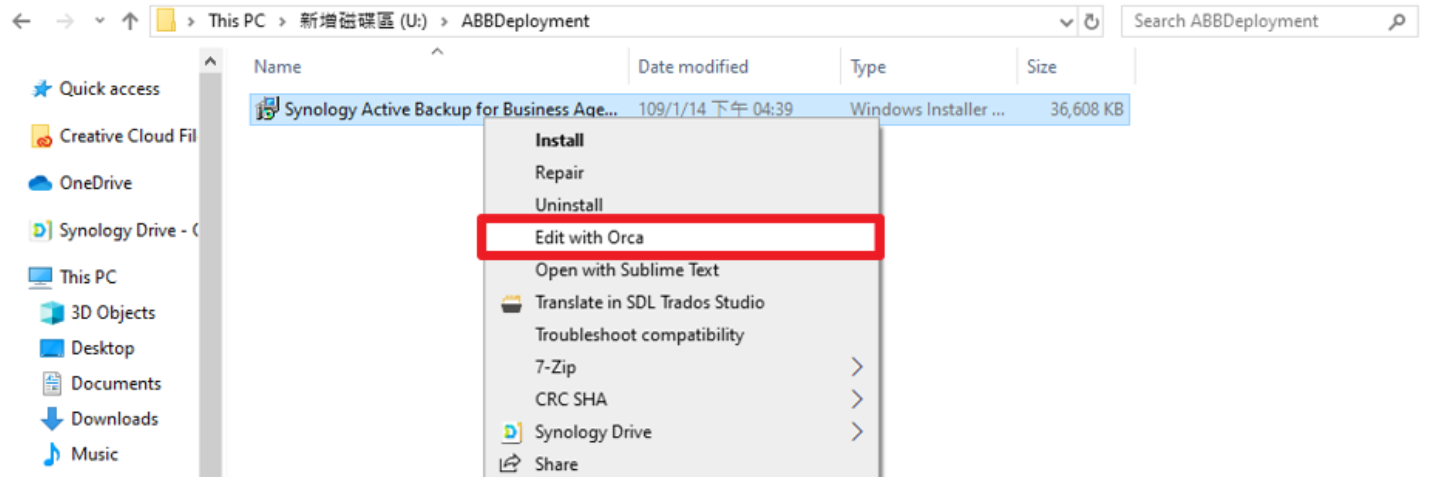Screen dimensions: 1429x477
Task: Open the OneDrive cloud icon in sidebar
Action: click(x=40, y=183)
